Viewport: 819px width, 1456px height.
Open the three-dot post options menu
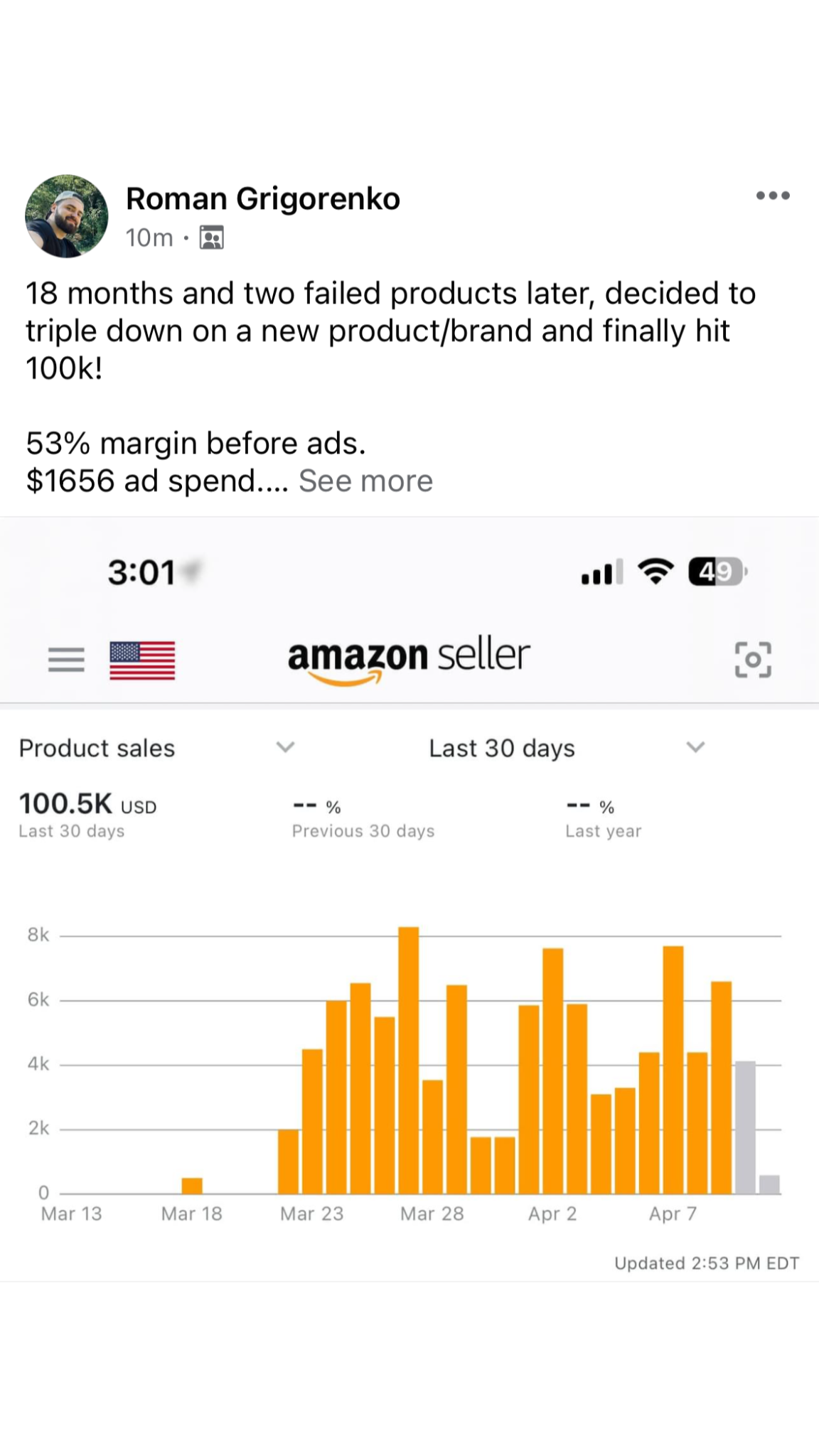pos(773,196)
